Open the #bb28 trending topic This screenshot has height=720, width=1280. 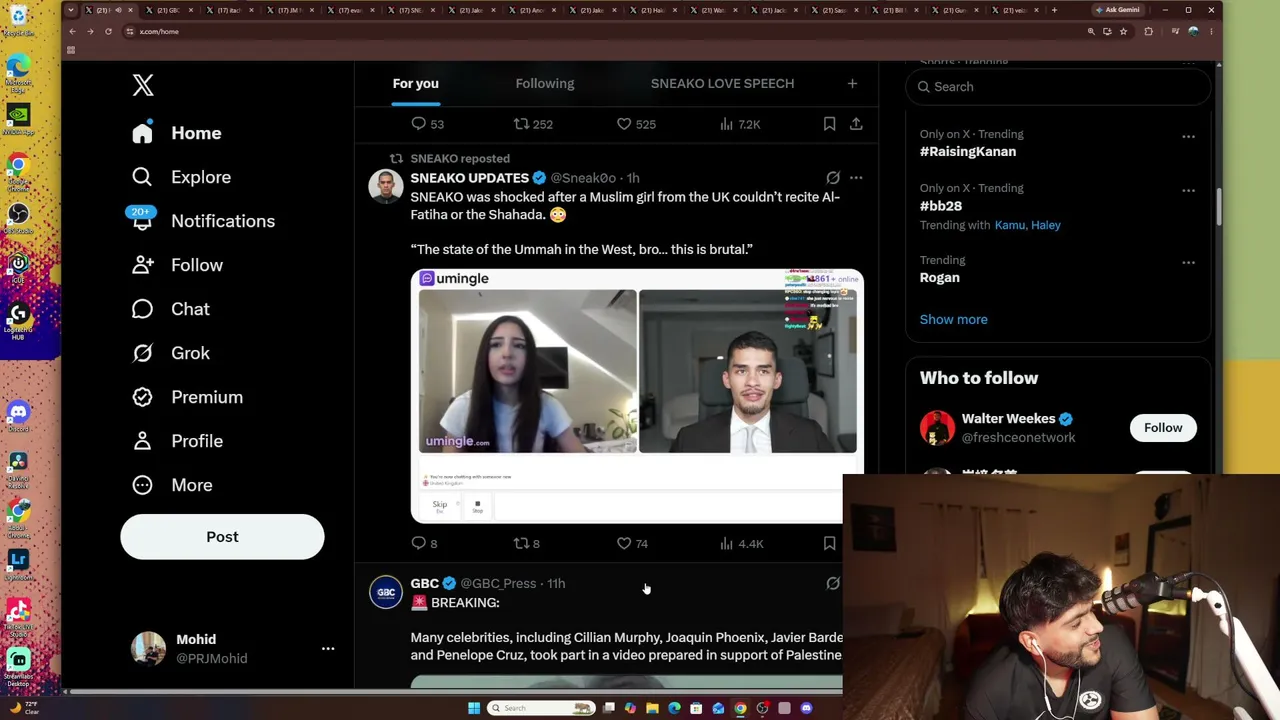941,206
